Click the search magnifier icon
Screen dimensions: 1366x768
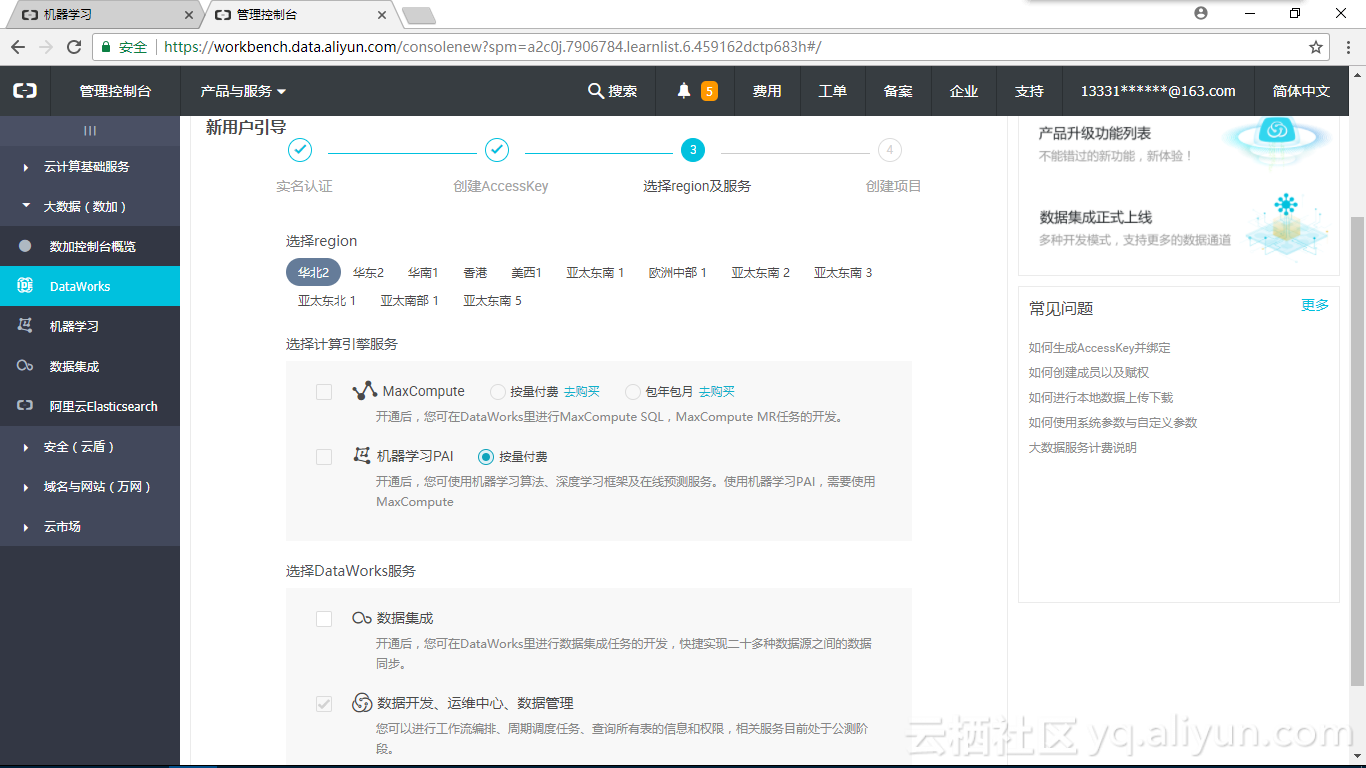(595, 91)
